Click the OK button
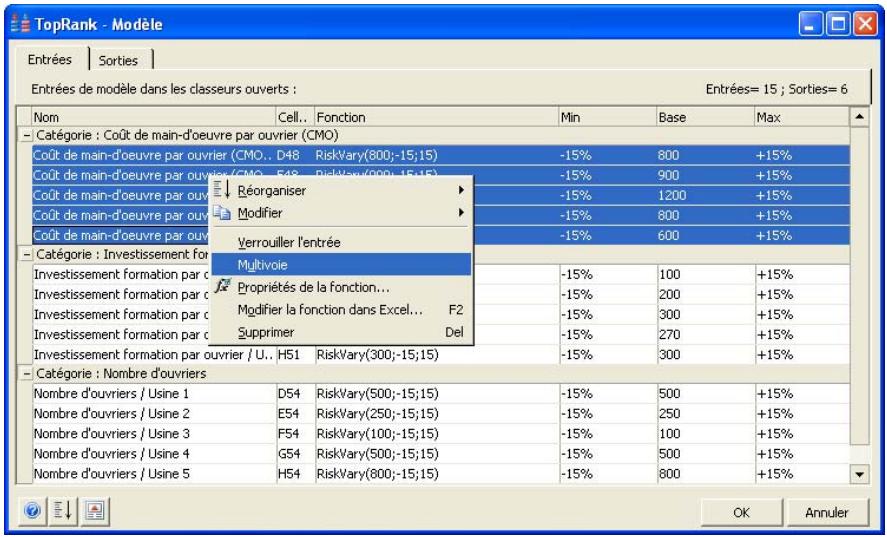887x537 pixels. [x=742, y=512]
